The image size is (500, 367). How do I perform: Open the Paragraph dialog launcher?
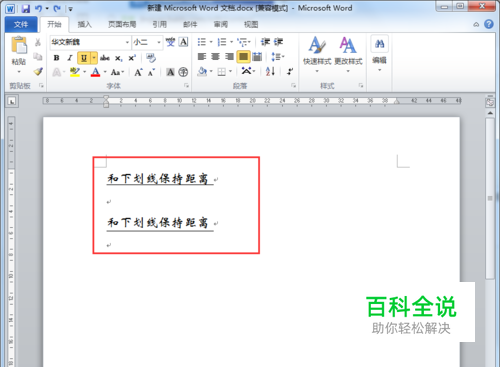tap(293, 86)
